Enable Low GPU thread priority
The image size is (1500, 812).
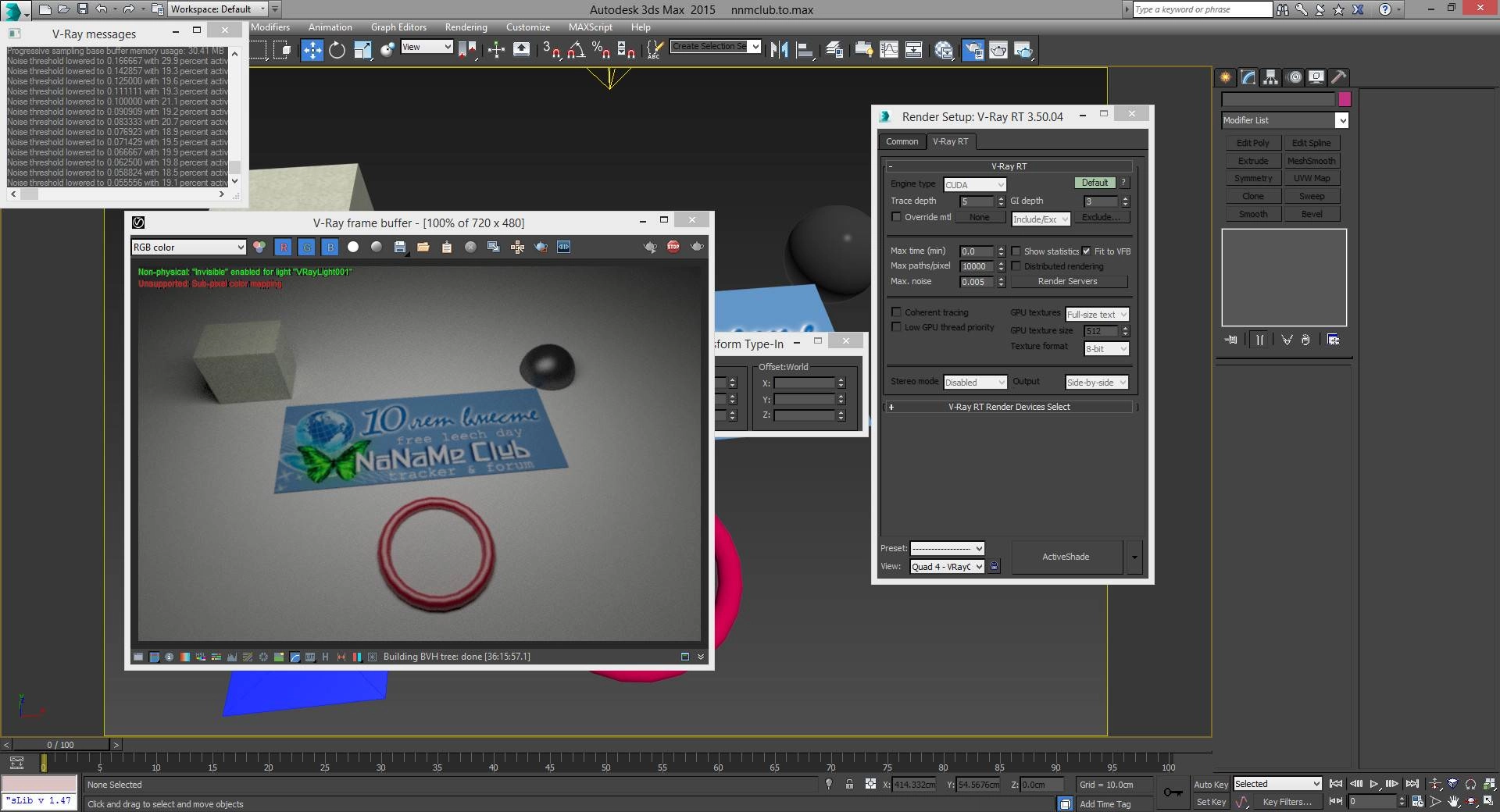pyautogui.click(x=896, y=326)
